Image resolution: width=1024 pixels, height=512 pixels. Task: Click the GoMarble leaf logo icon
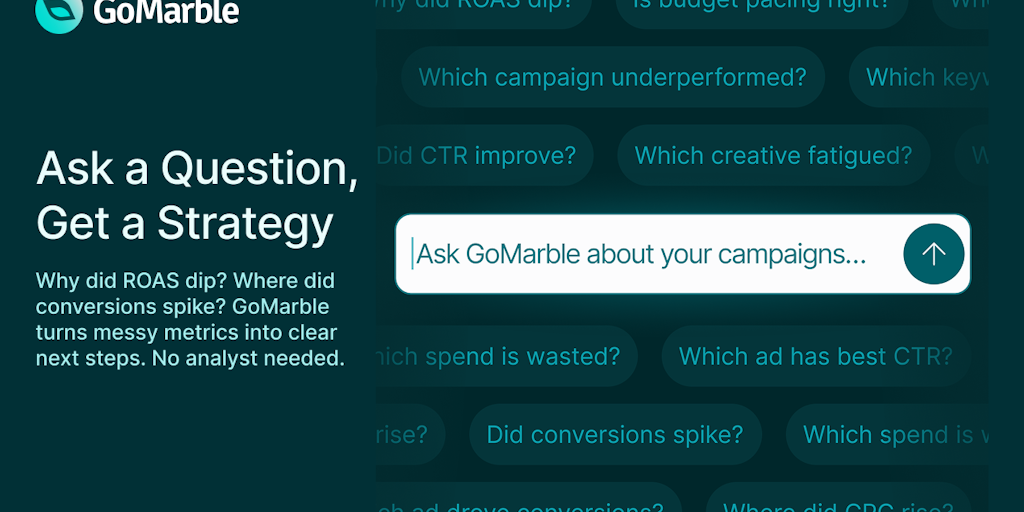59,11
